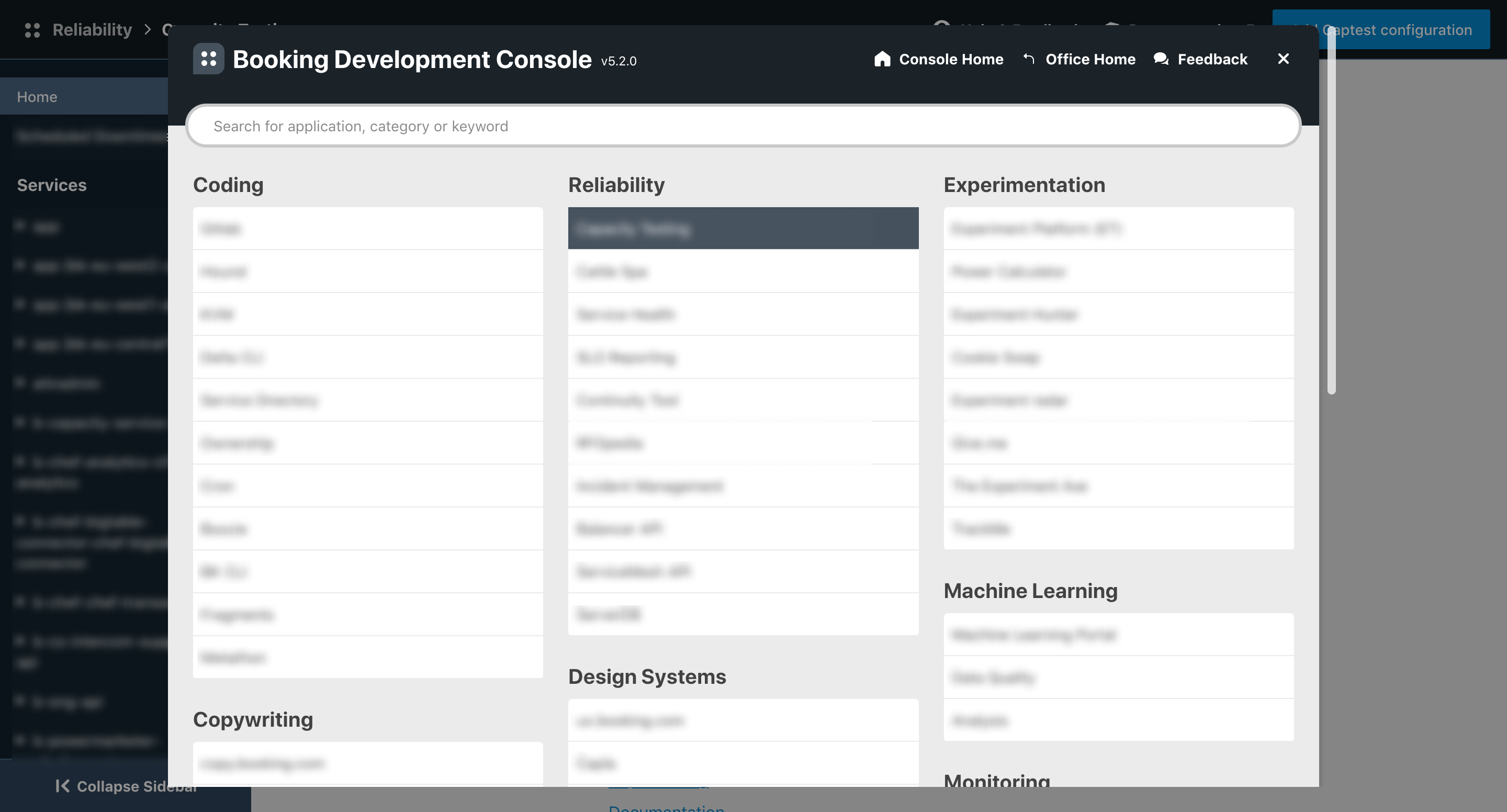Select the first item in the Coding list
1507x812 pixels.
[367, 228]
